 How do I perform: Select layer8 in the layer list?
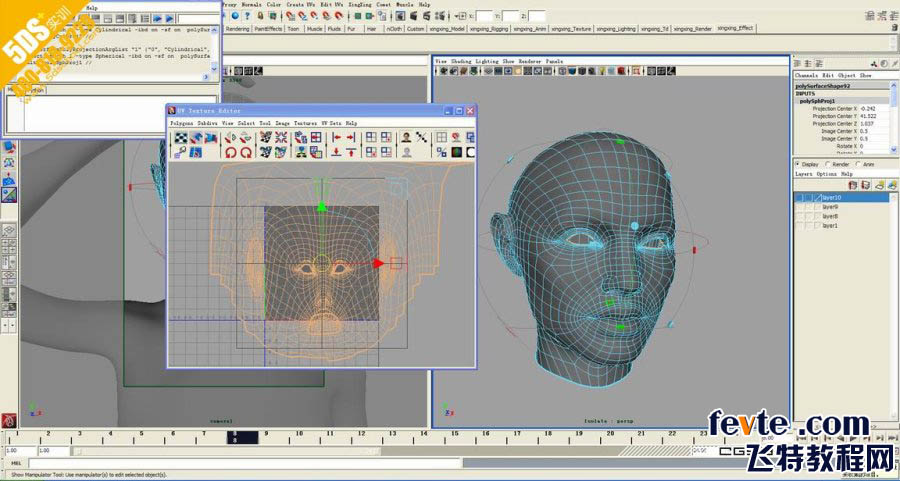[x=830, y=216]
